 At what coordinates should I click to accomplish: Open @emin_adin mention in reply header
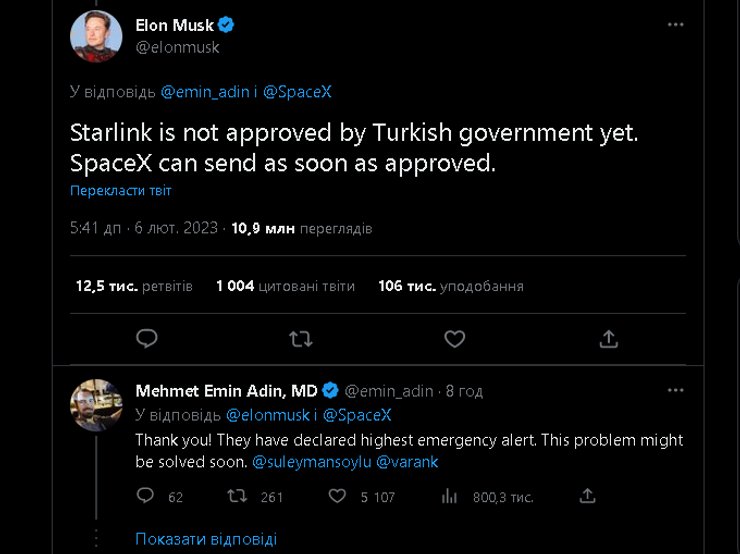[203, 92]
